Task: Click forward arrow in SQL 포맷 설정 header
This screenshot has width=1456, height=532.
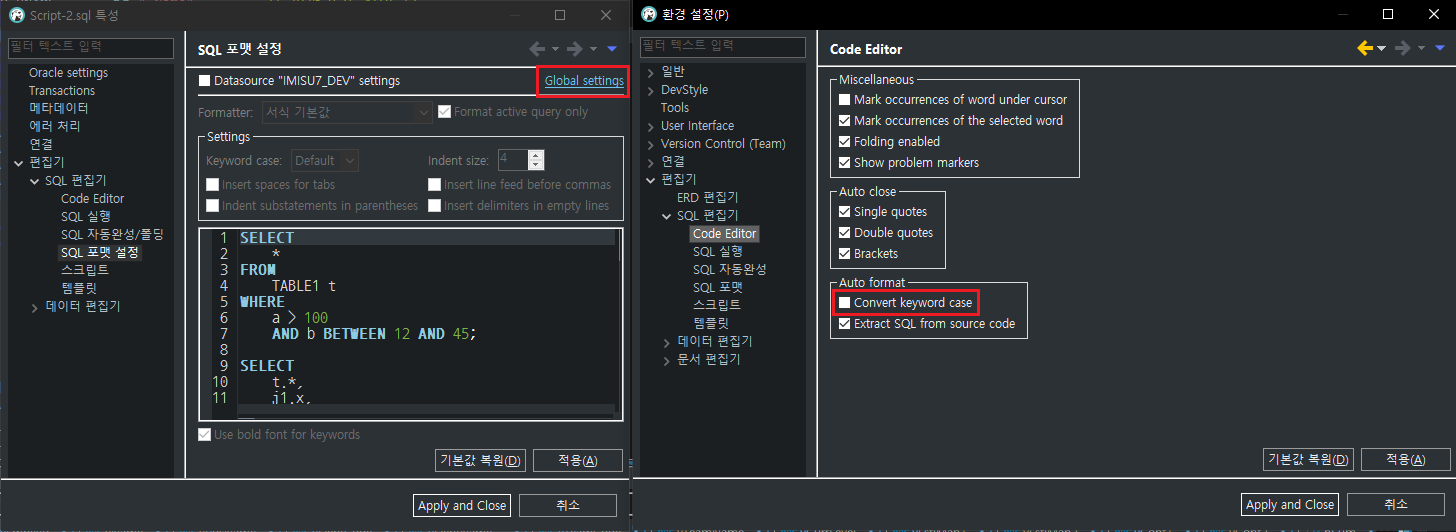Action: tap(575, 49)
